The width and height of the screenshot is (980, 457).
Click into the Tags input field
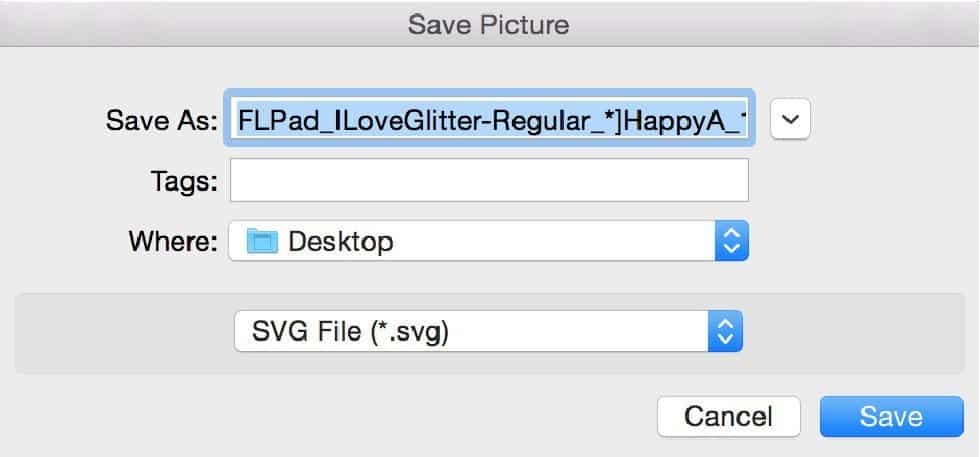coord(489,180)
